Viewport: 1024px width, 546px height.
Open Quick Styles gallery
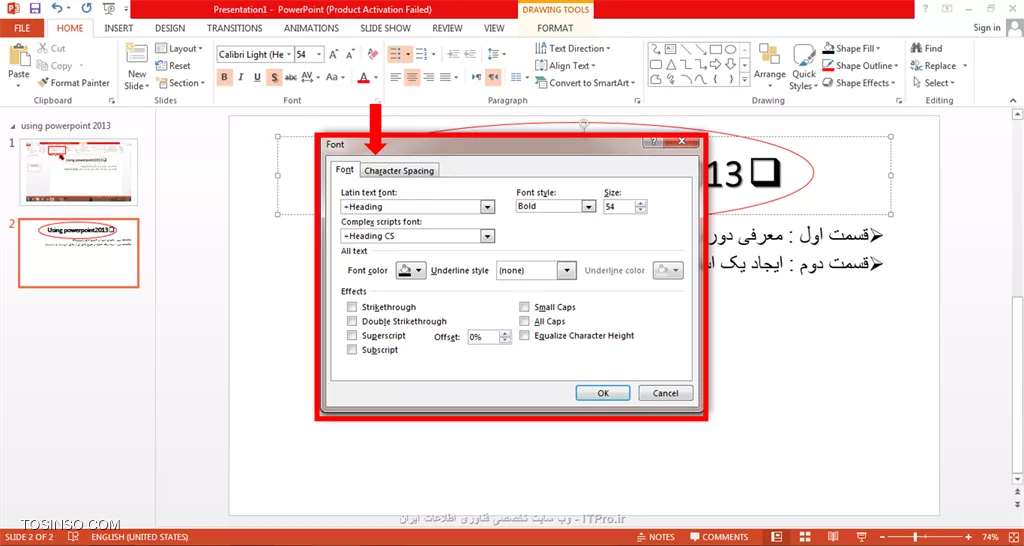804,67
